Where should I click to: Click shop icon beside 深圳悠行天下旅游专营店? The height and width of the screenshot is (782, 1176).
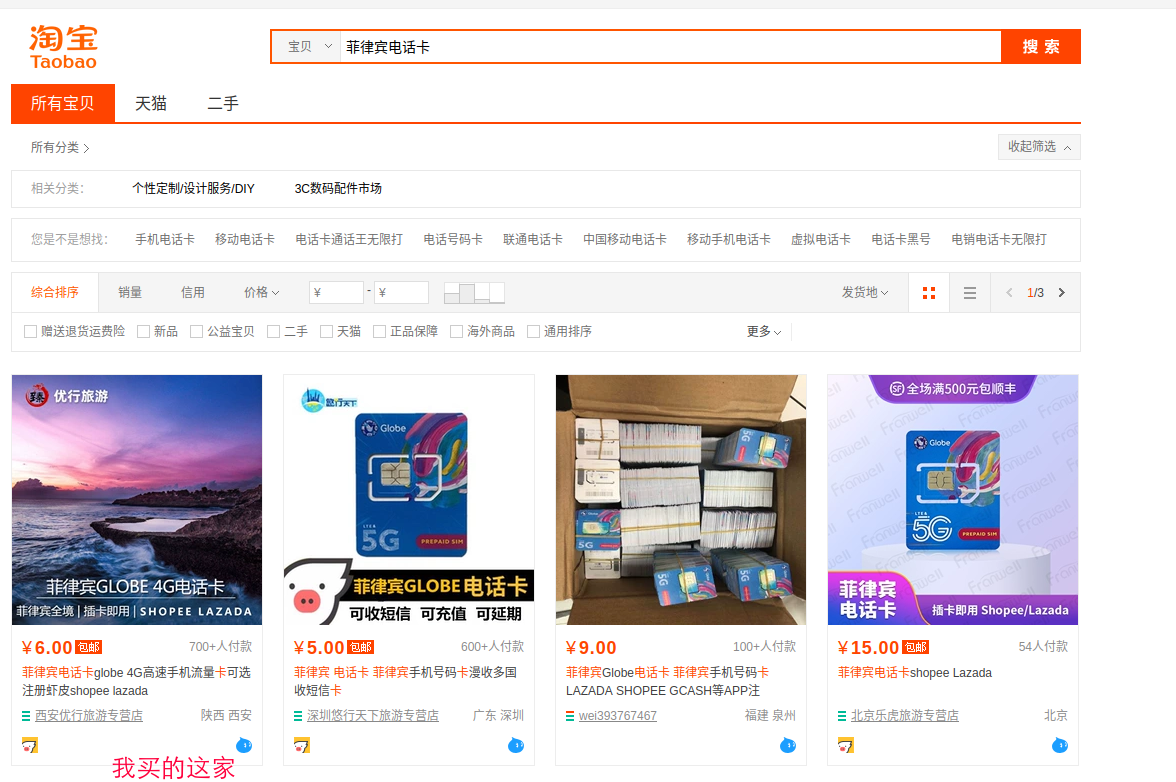[x=298, y=716]
